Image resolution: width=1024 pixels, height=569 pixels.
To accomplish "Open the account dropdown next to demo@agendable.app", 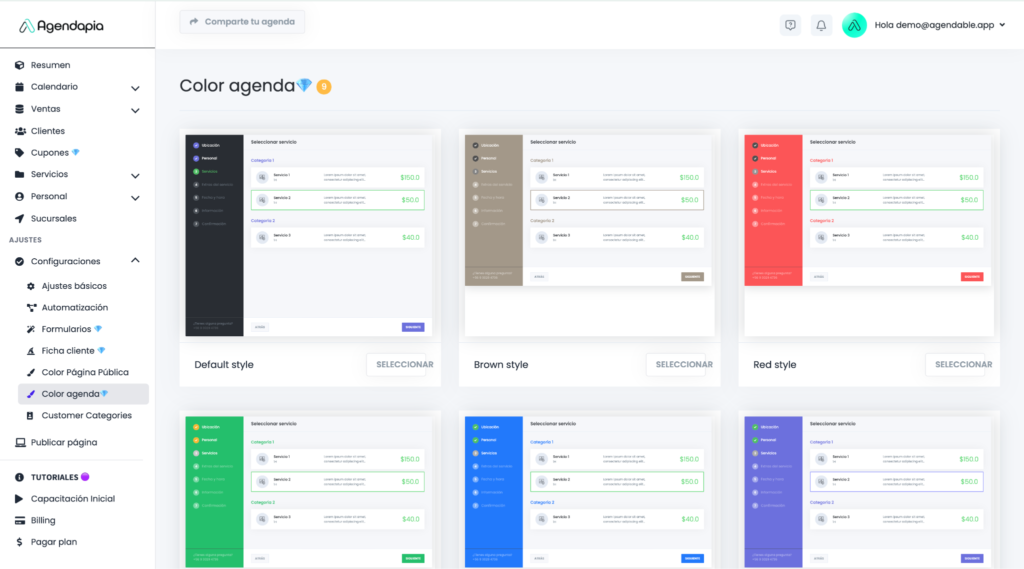I will [x=1001, y=25].
